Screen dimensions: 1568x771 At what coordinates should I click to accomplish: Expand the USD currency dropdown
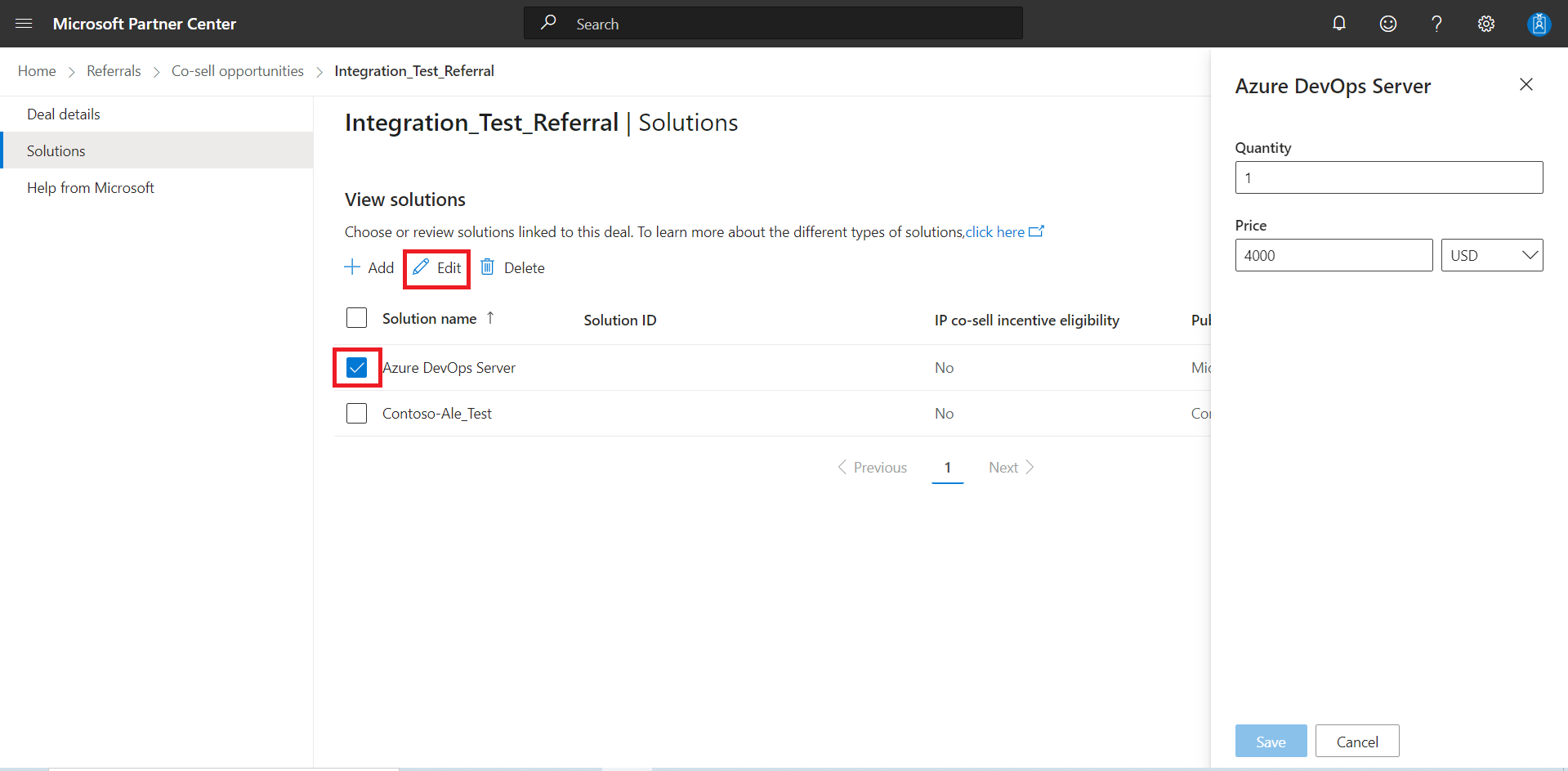[1492, 255]
